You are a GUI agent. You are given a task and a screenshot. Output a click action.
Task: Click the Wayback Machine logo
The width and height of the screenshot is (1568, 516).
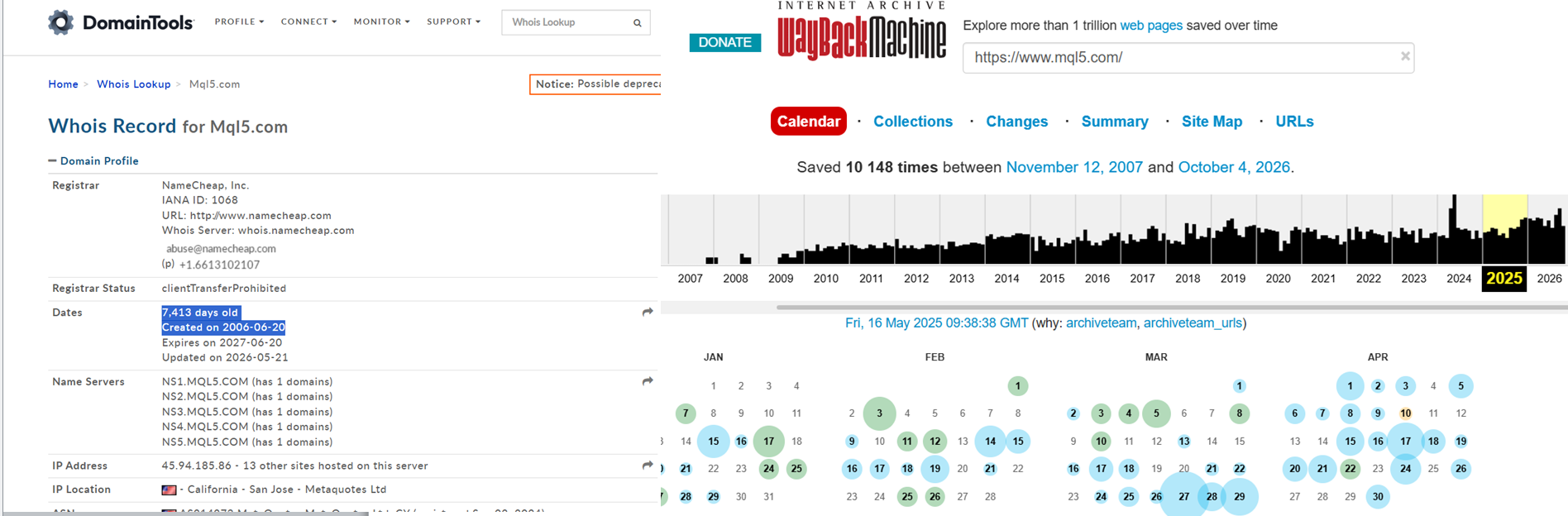pyautogui.click(x=861, y=31)
